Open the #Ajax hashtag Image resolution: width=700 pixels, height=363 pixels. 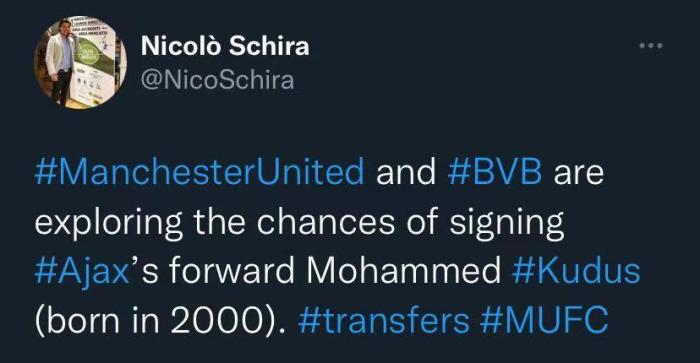tap(82, 272)
